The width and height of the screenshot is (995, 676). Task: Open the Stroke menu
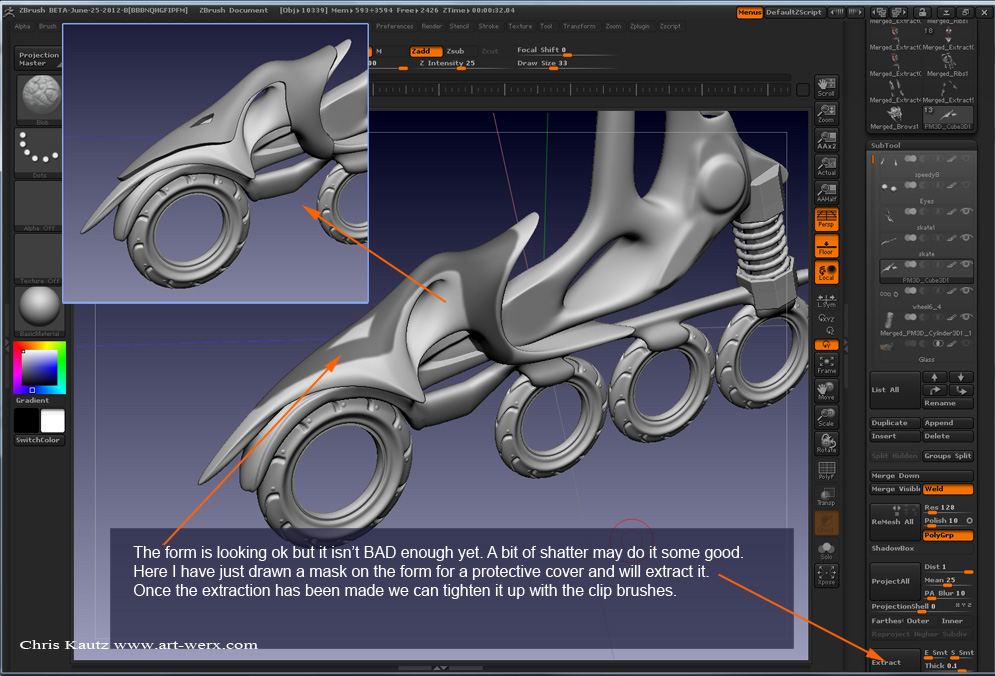pyautogui.click(x=488, y=27)
